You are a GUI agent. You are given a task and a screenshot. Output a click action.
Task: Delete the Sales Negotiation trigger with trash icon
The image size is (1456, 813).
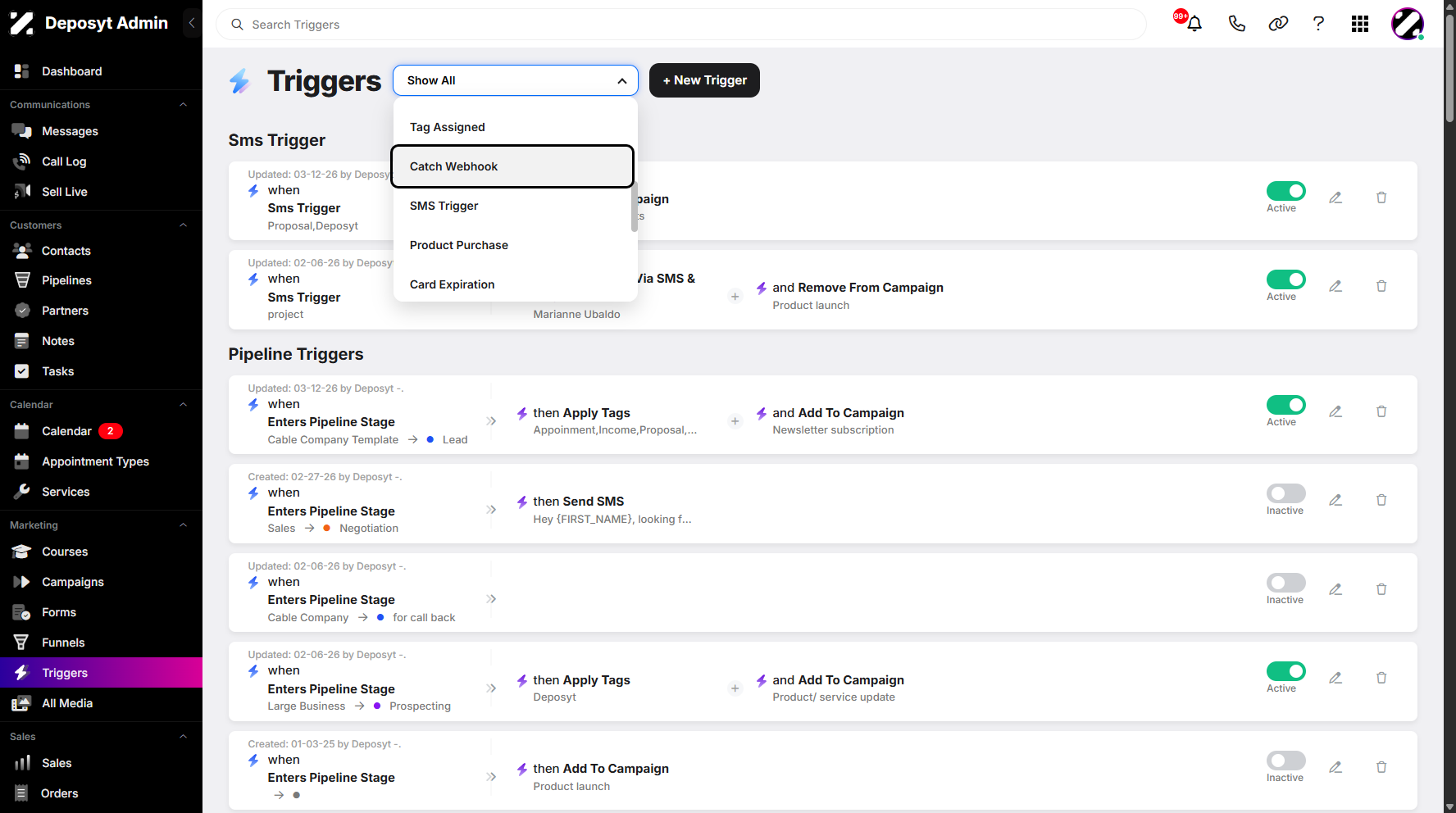pos(1381,500)
